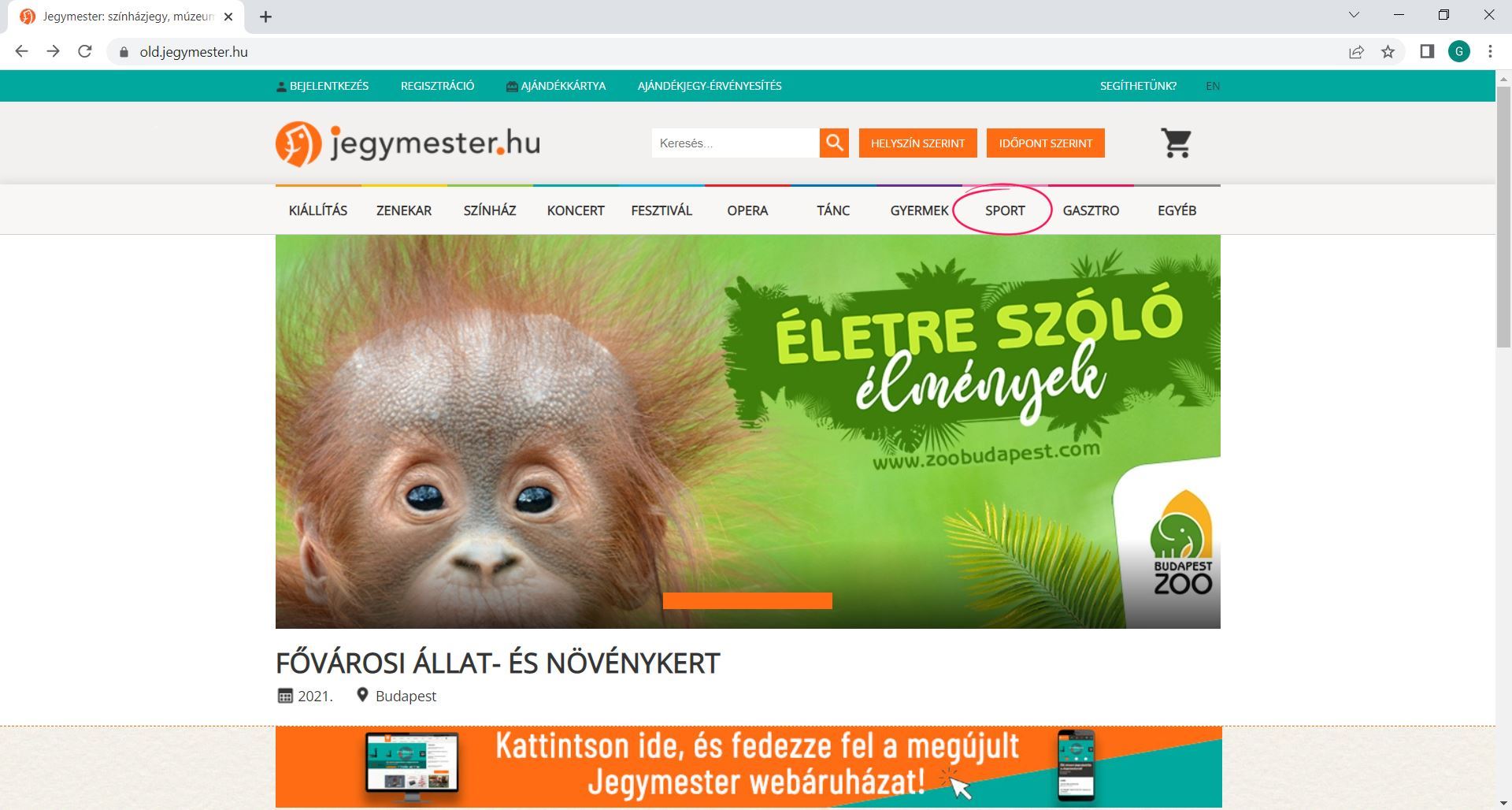Open a new browser tab with plus
Image resolution: width=1512 pixels, height=810 pixels.
(x=265, y=17)
